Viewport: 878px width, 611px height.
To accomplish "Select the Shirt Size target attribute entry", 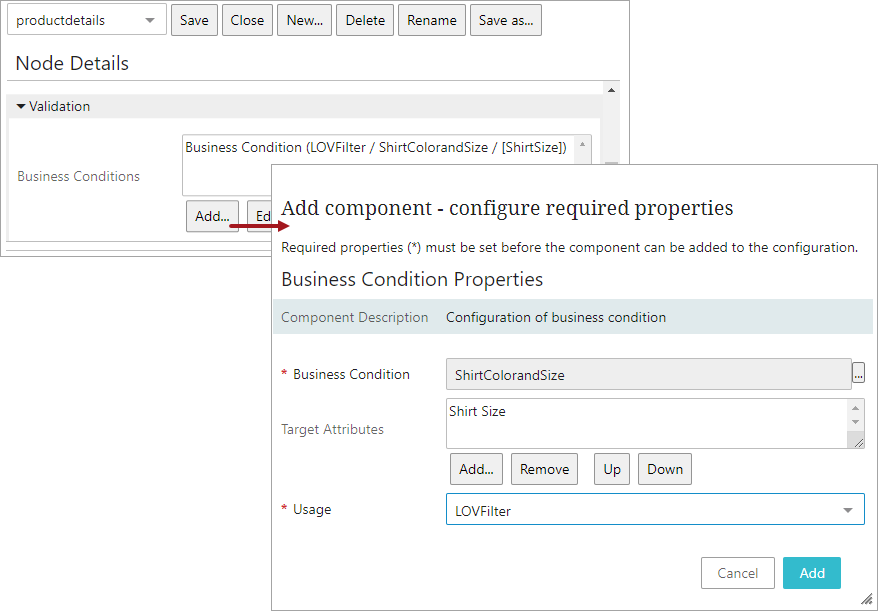I will click(478, 411).
